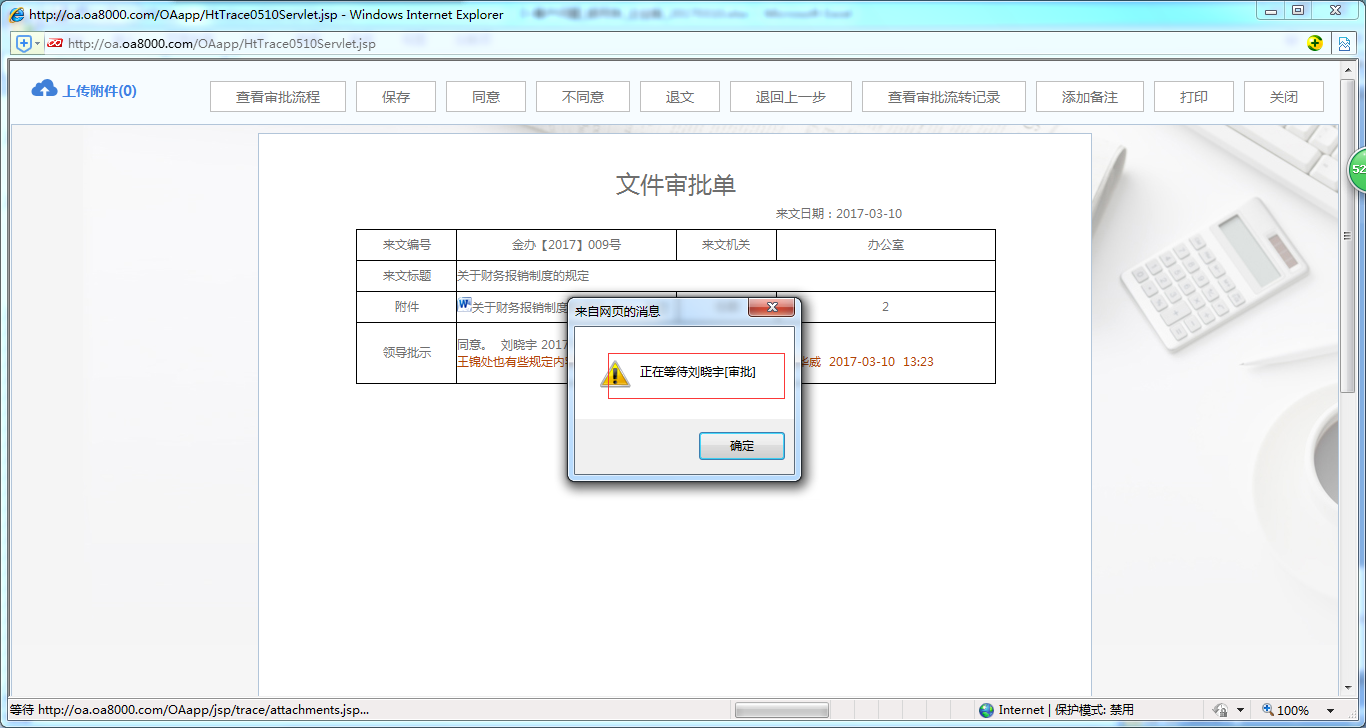Click the 添加备注 button
The height and width of the screenshot is (728, 1366).
[1090, 97]
